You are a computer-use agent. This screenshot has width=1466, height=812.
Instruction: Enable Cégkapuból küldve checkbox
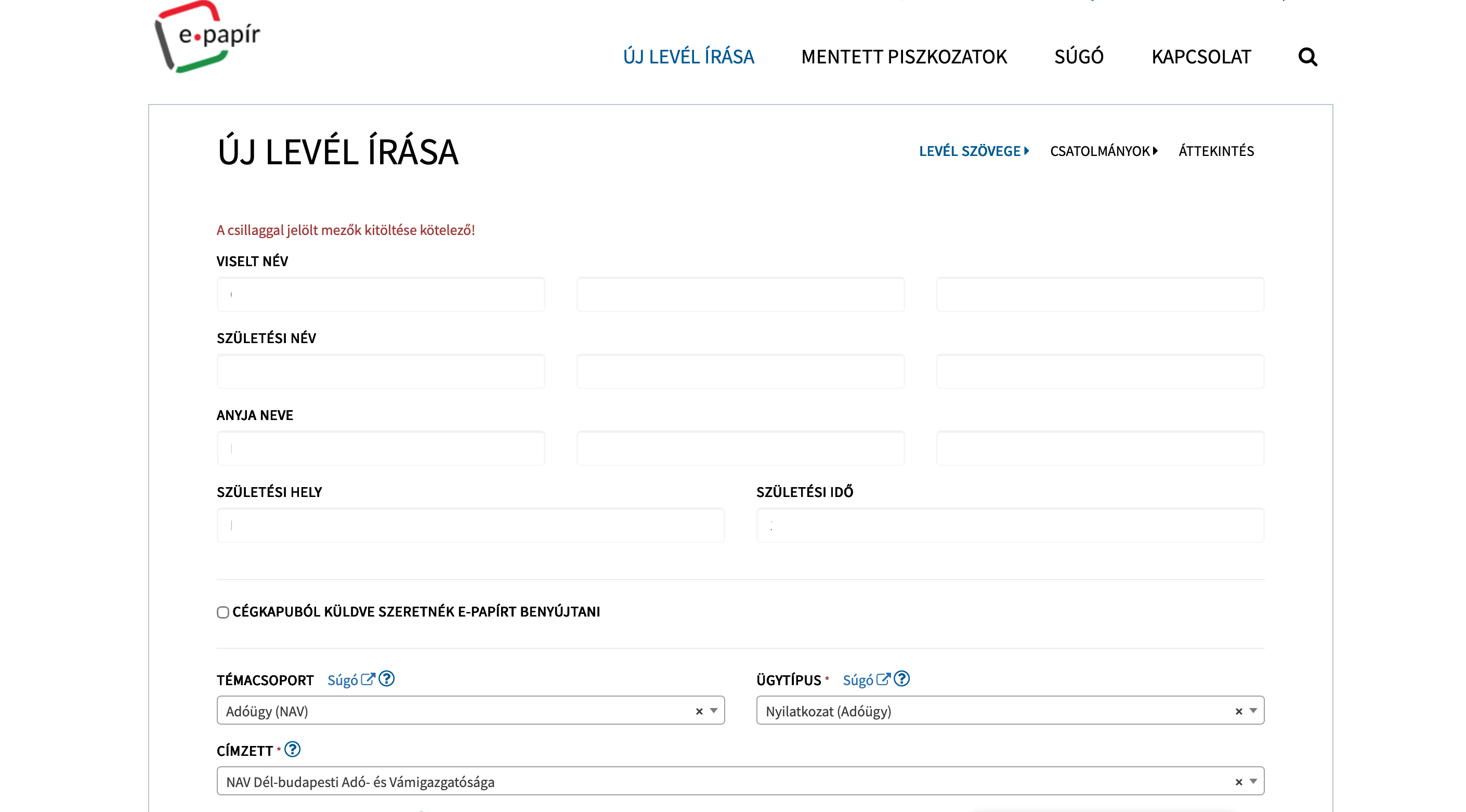tap(223, 612)
